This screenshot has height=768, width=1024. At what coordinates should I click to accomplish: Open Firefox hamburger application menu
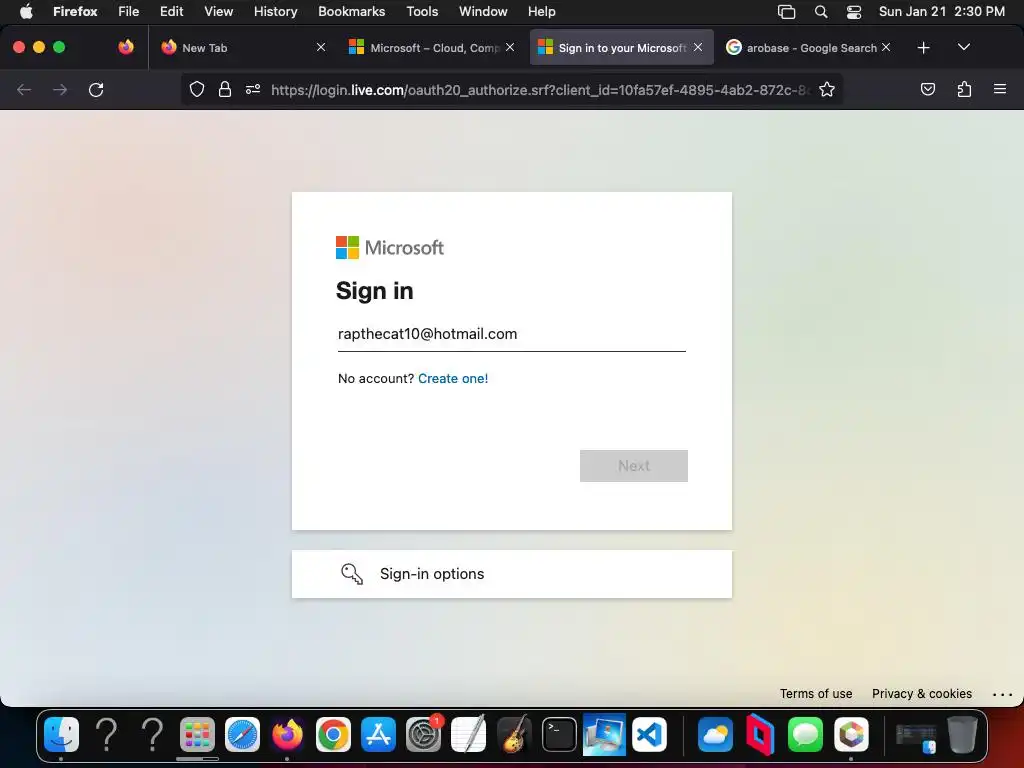click(x=1000, y=89)
